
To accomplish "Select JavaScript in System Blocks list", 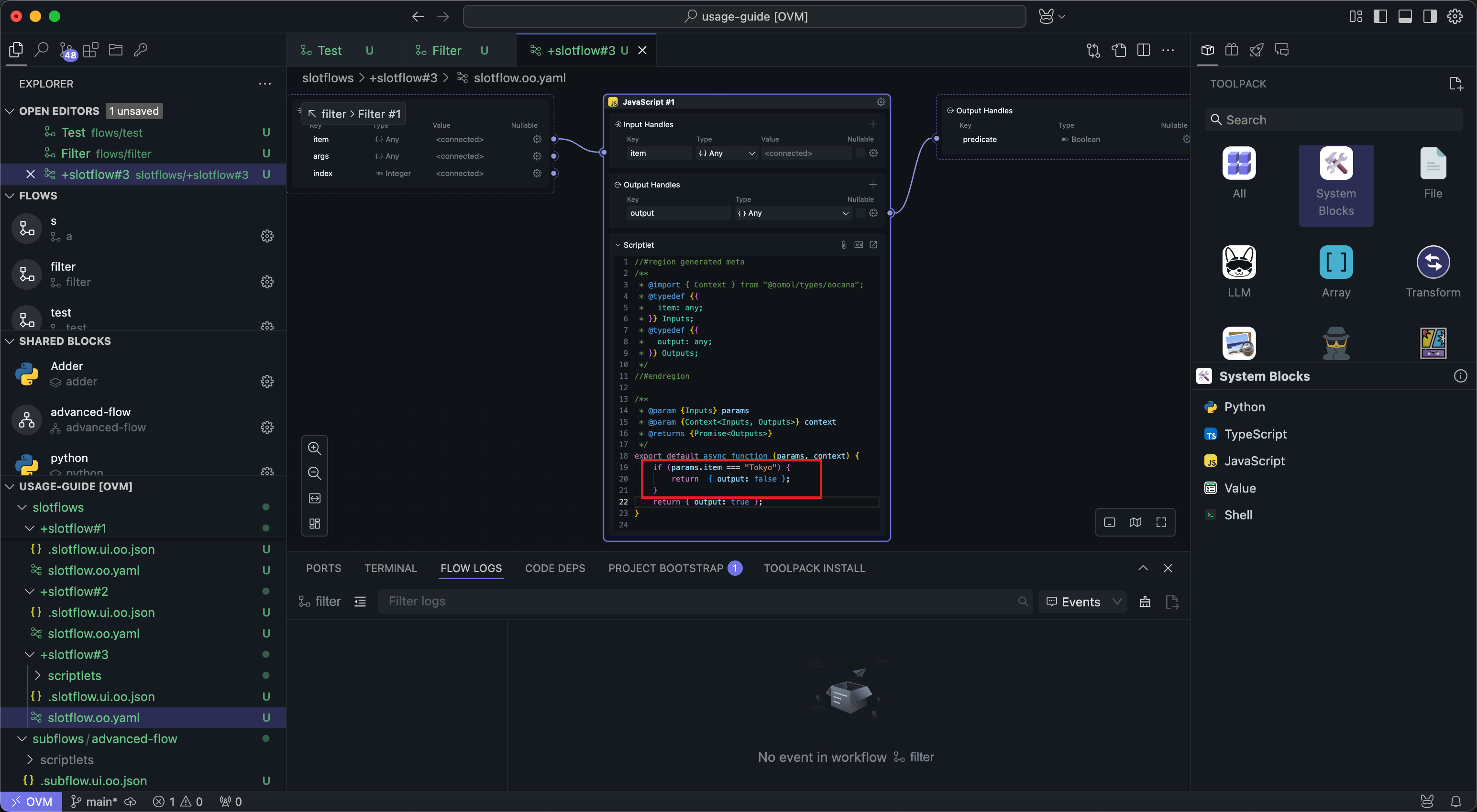I will pos(1254,461).
